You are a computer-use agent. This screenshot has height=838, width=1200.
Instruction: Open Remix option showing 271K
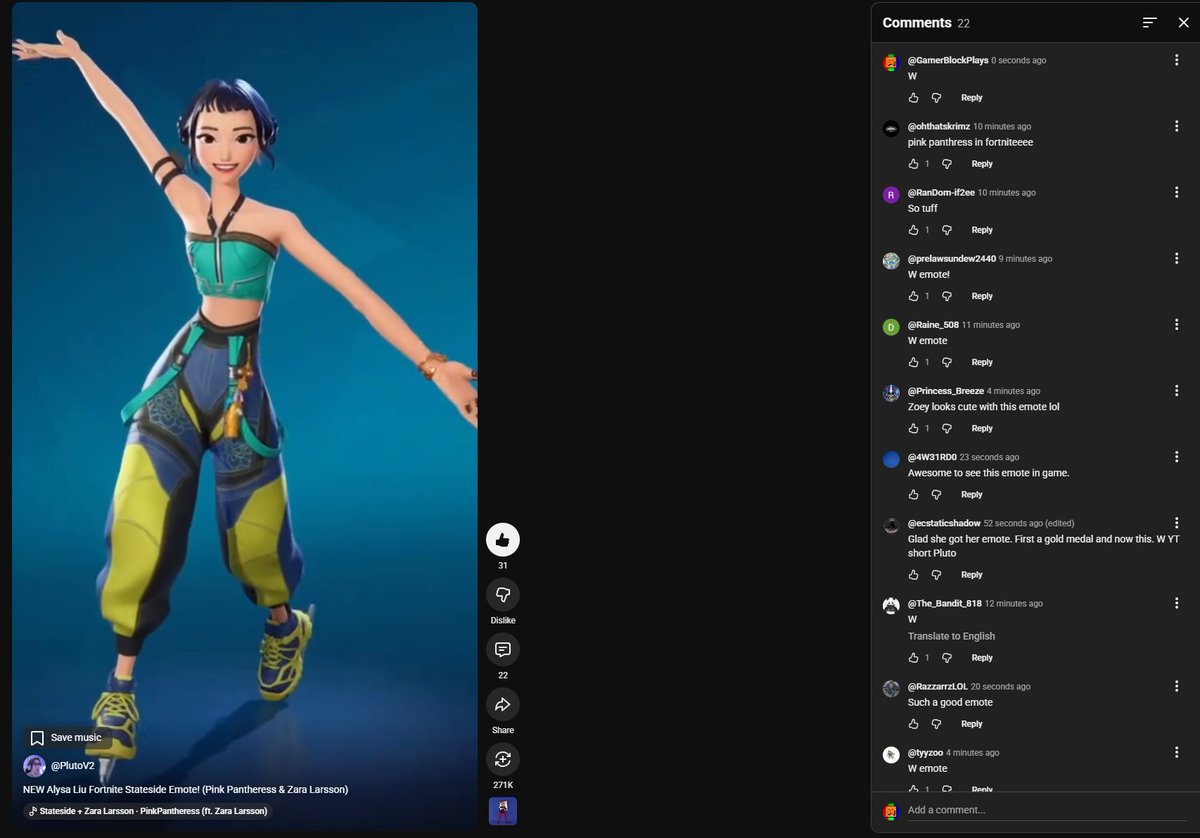[x=503, y=759]
